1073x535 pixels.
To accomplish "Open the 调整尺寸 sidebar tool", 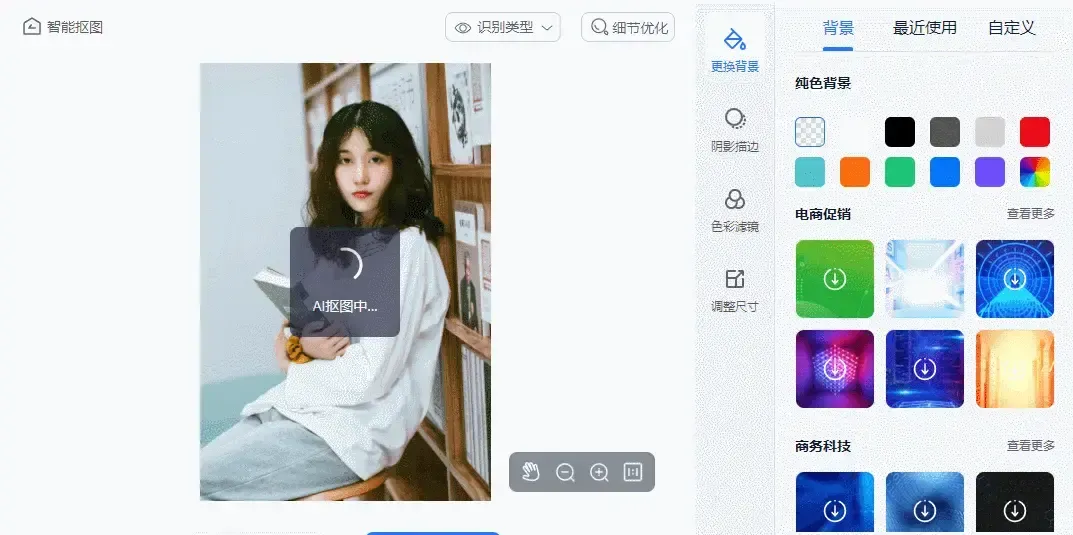I will coord(735,289).
